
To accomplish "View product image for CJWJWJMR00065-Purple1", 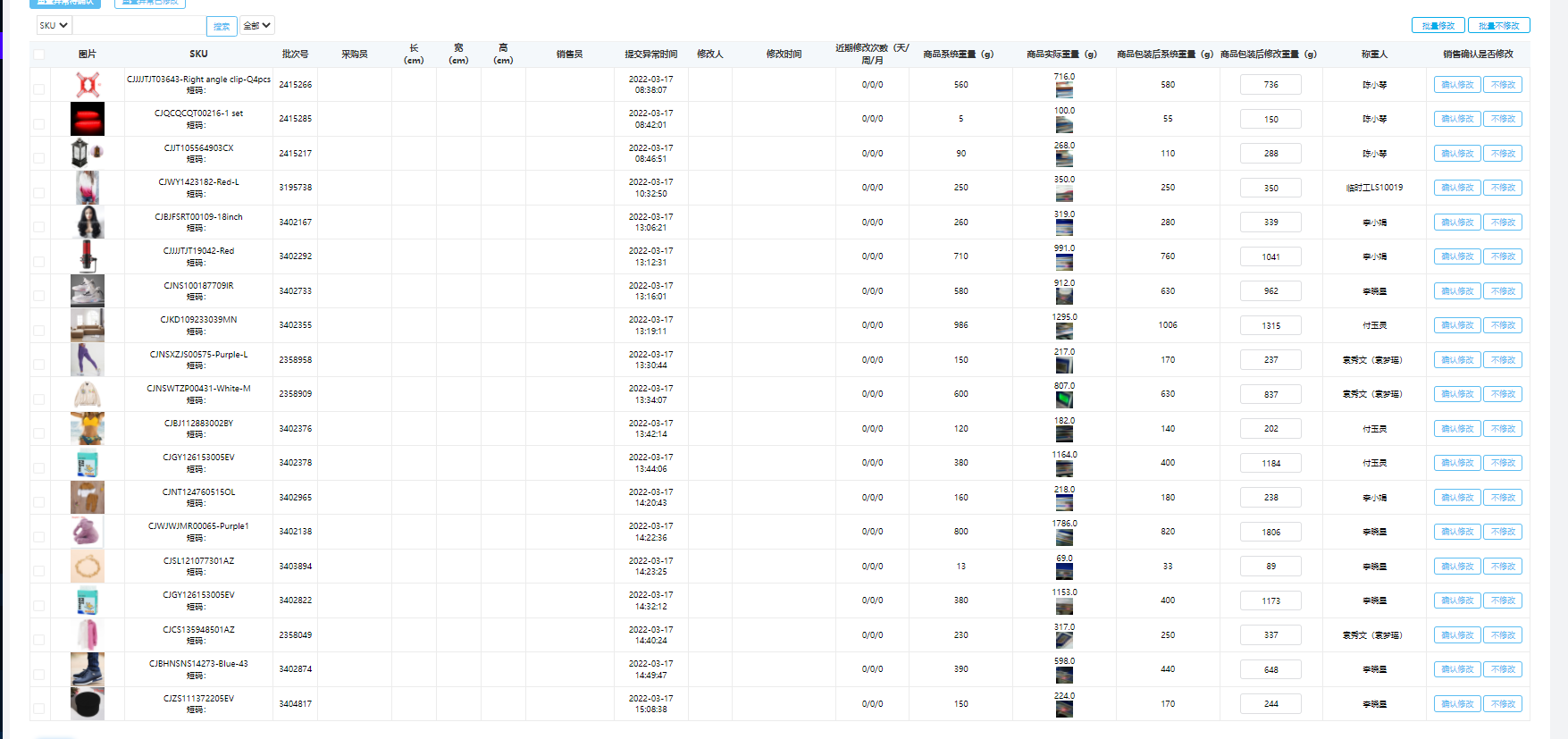I will [x=88, y=532].
